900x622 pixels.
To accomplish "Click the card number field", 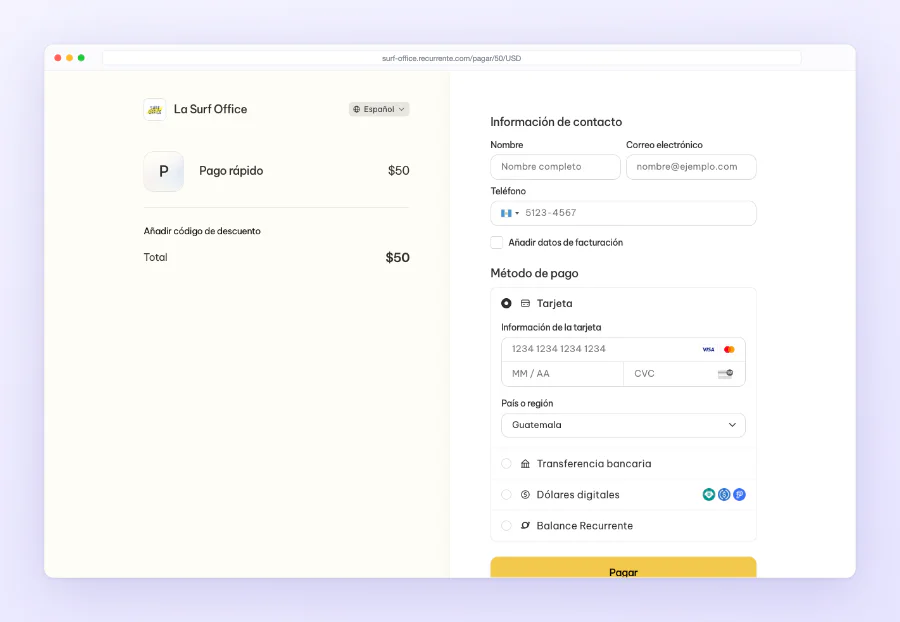I will [x=623, y=349].
